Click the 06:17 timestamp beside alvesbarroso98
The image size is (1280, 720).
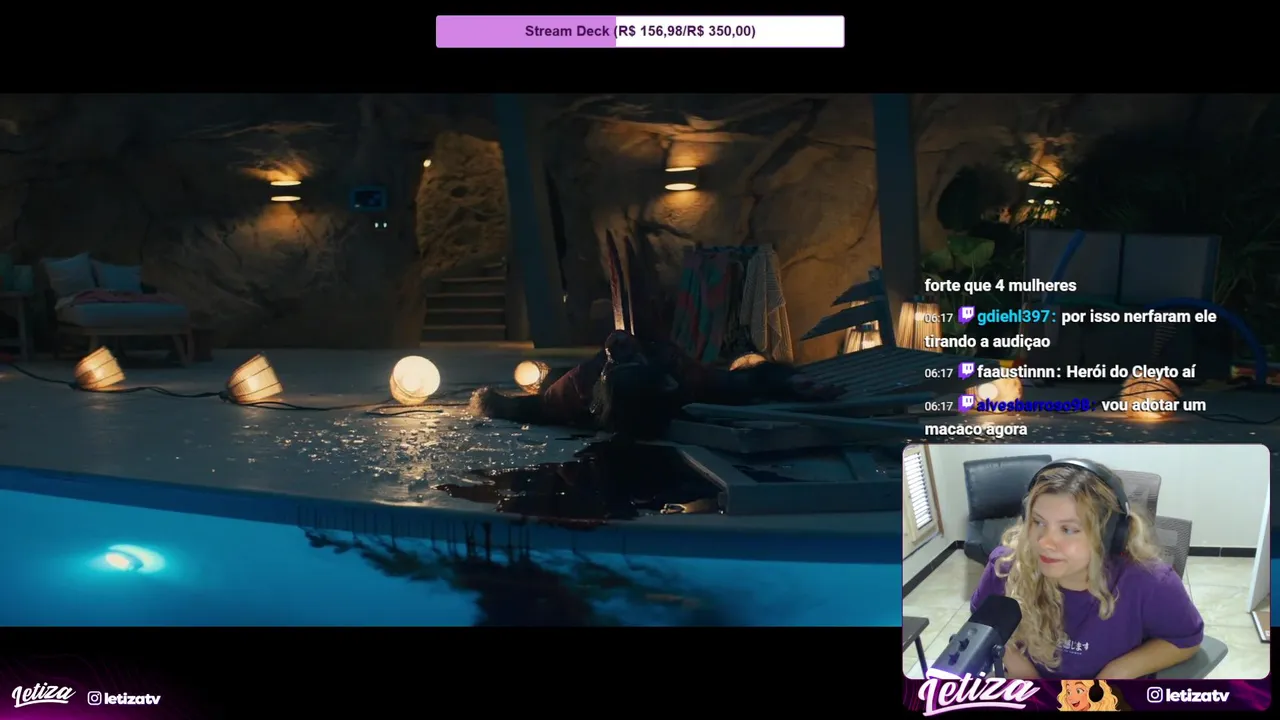[x=938, y=406]
